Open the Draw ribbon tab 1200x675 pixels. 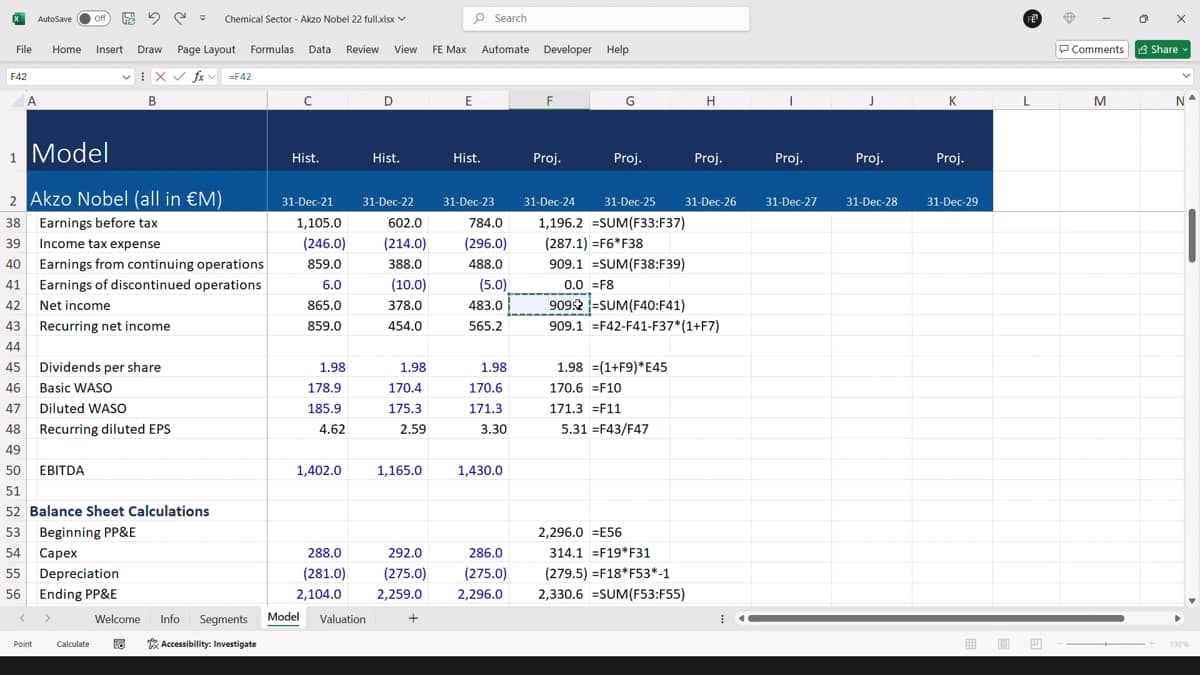150,49
